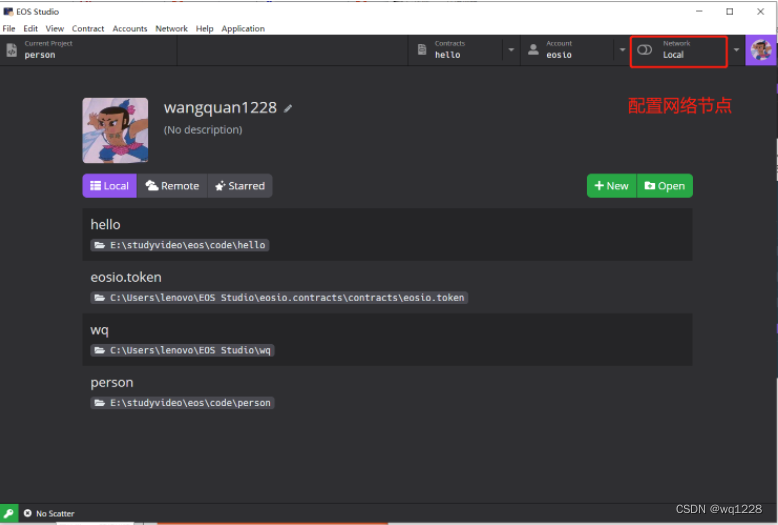Open the user avatar in top toolbar
Image resolution: width=778 pixels, height=525 pixels.
(761, 50)
